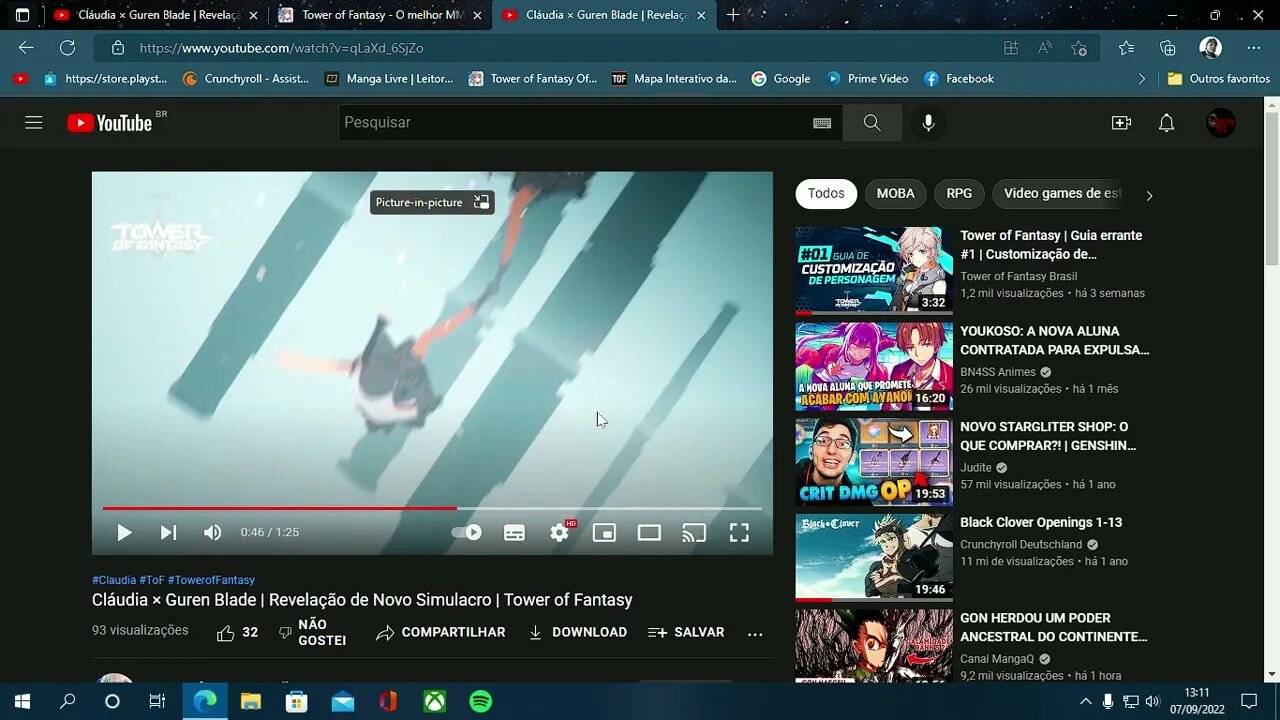Start voice search with microphone
The image size is (1280, 720).
(929, 122)
